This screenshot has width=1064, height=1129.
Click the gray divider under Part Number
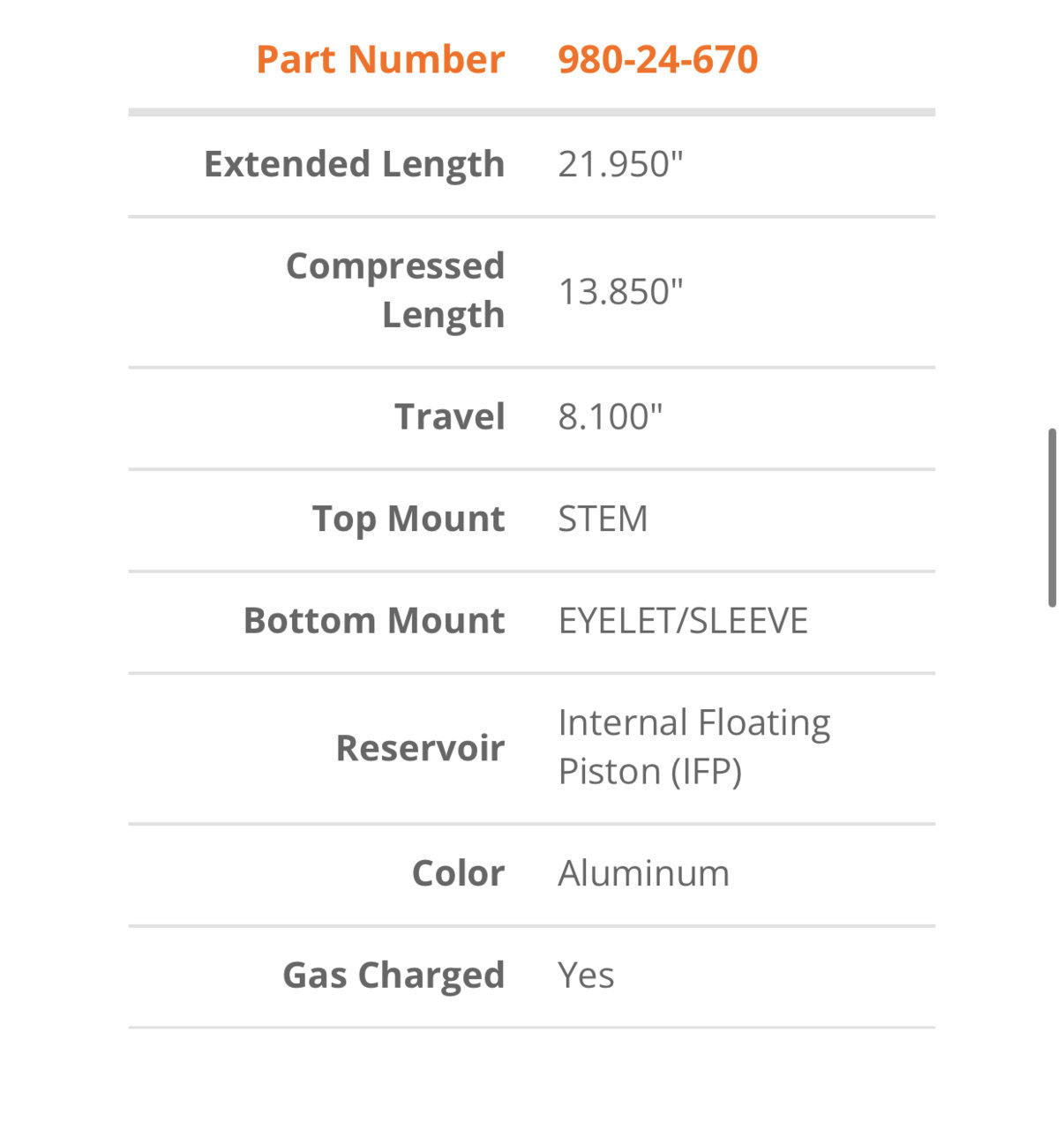(531, 112)
